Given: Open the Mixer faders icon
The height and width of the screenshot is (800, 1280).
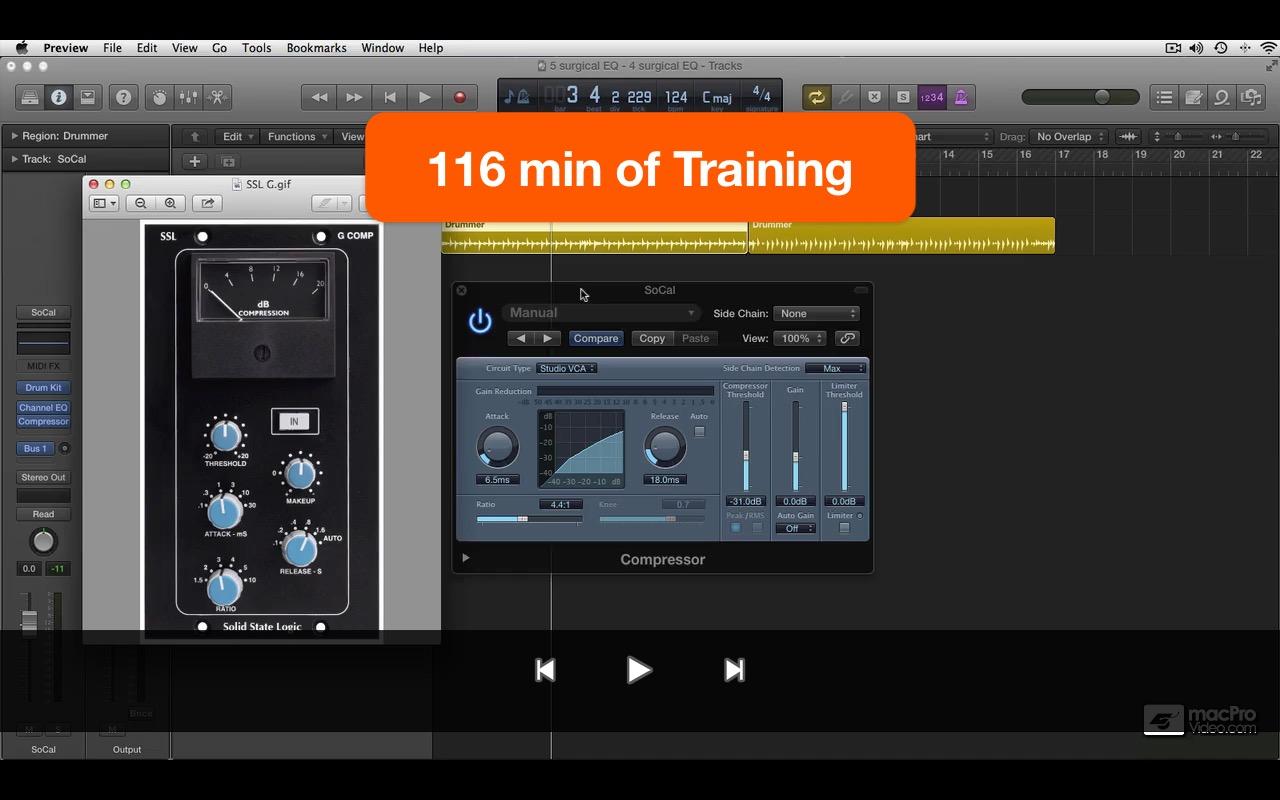Looking at the screenshot, I should tap(188, 97).
